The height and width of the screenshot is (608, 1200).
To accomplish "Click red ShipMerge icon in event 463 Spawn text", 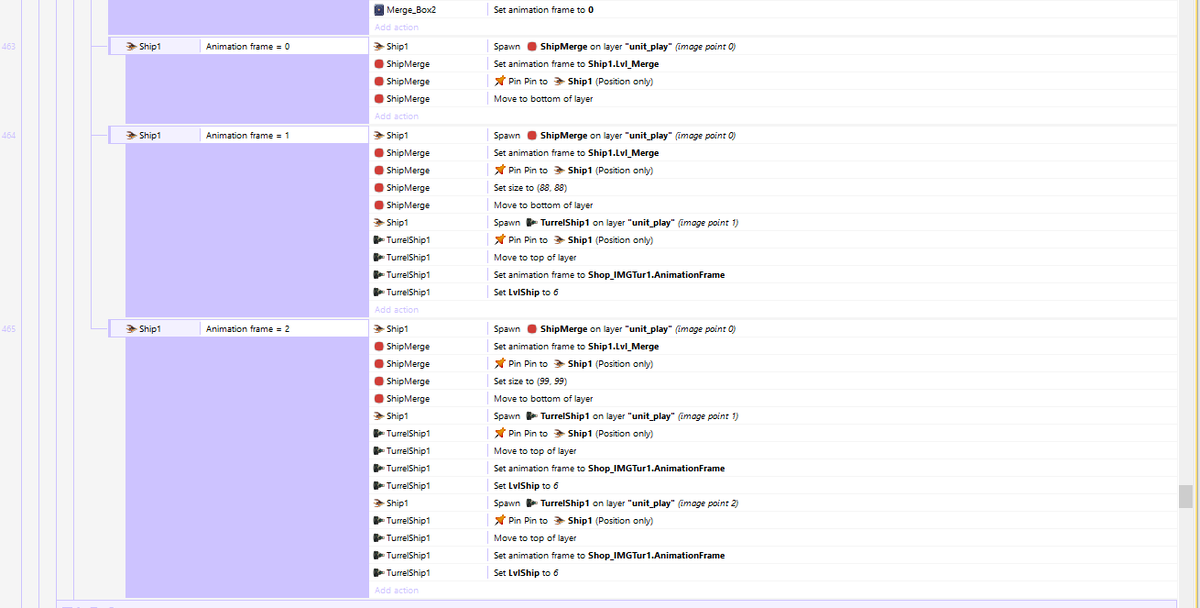I will (x=532, y=47).
